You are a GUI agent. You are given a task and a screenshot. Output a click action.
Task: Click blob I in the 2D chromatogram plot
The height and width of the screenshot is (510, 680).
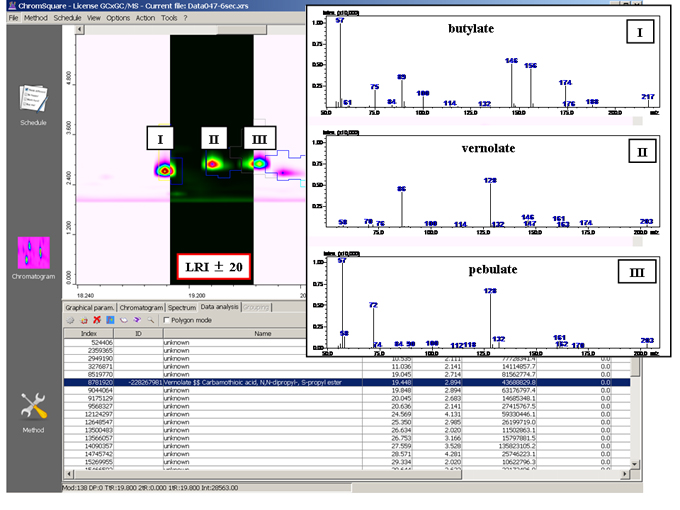[x=164, y=170]
